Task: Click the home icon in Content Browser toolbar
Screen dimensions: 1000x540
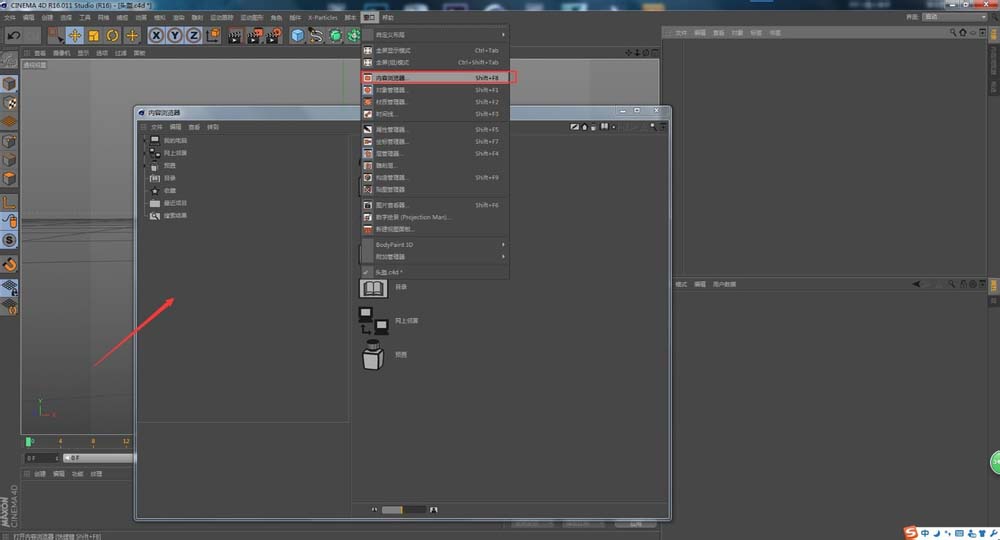Action: pos(584,127)
